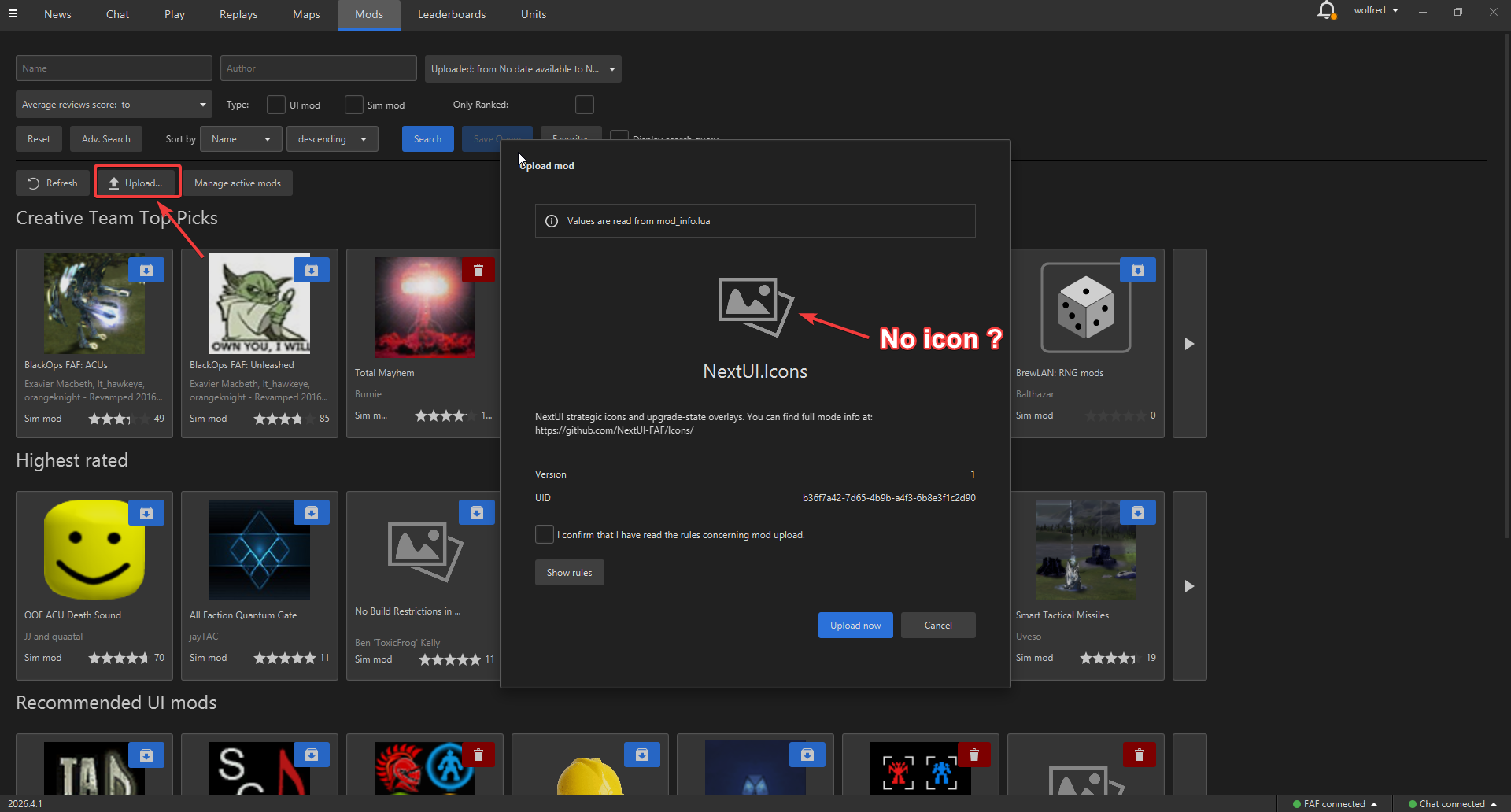Open the Sort by Name dropdown

tap(241, 139)
